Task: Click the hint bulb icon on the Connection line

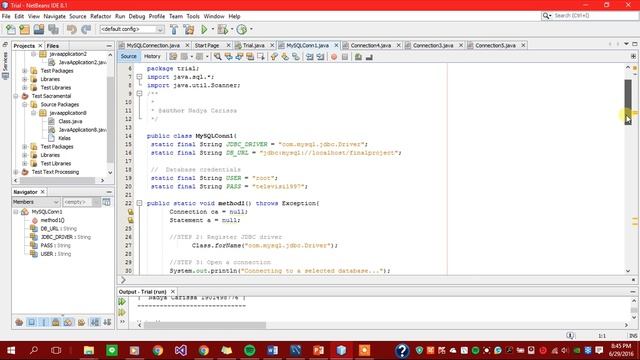Action: point(130,212)
